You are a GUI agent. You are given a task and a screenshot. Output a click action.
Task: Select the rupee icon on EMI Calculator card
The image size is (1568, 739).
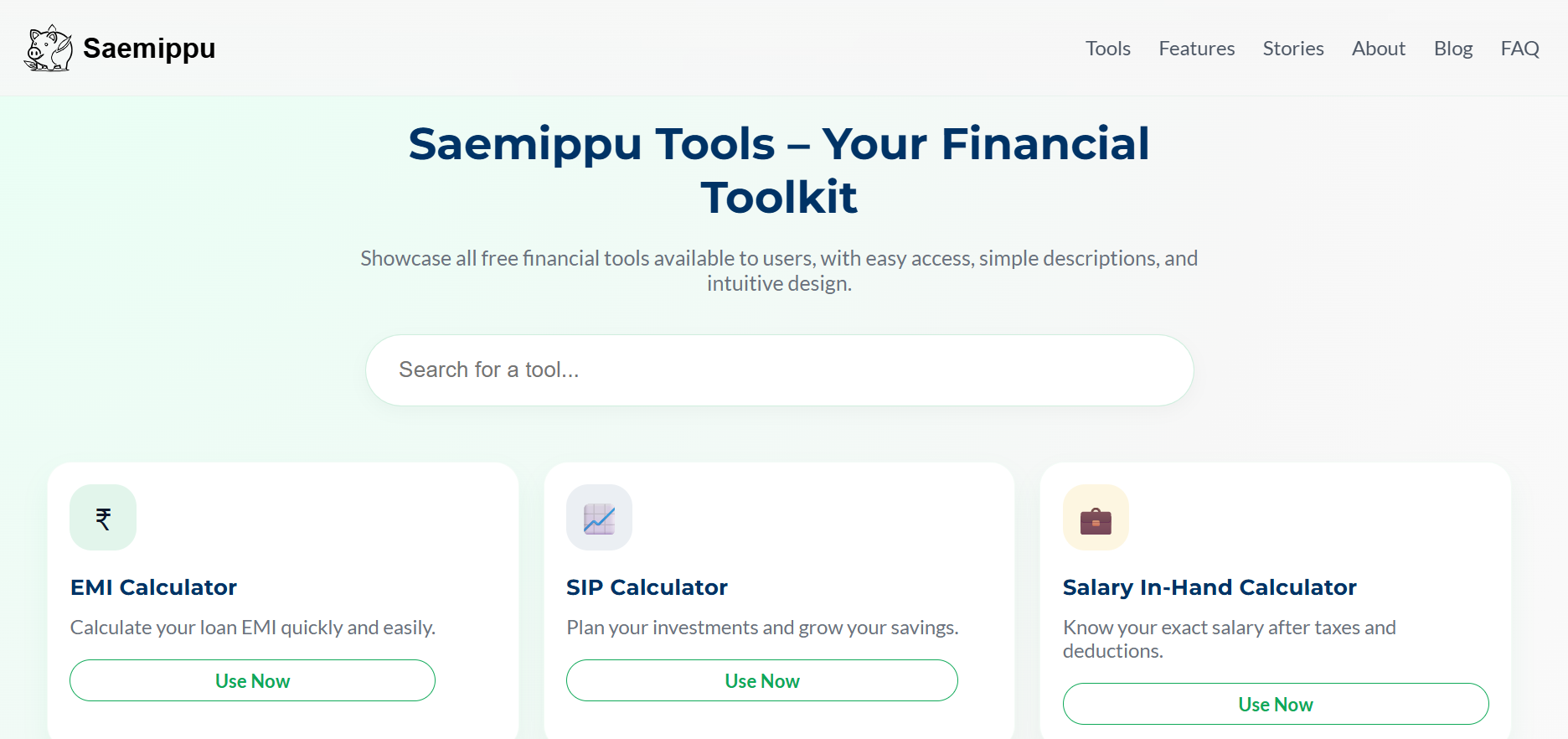[102, 517]
